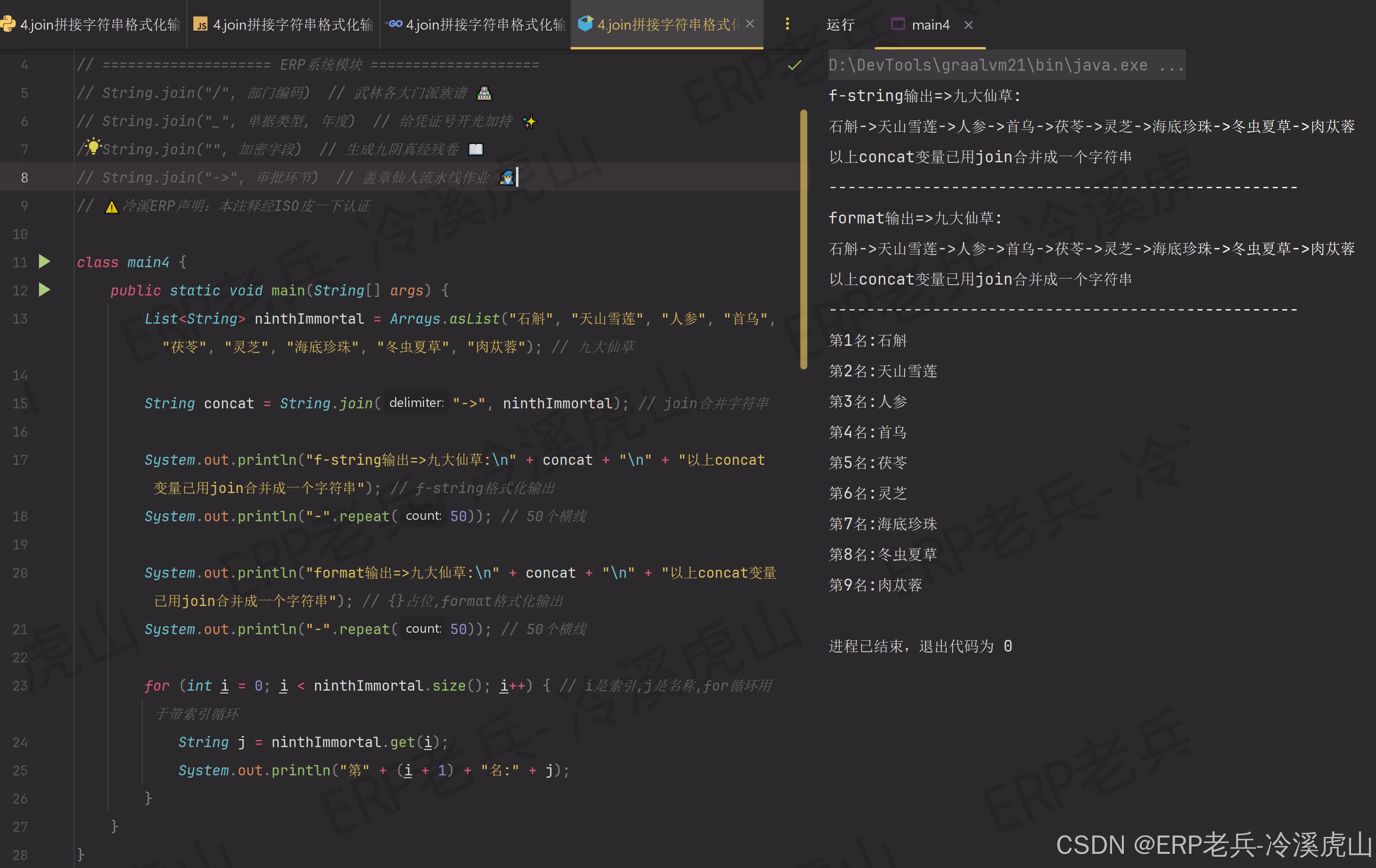The width and height of the screenshot is (1376, 868).
Task: Click the sparkle emoji on line 6
Action: coord(529,121)
